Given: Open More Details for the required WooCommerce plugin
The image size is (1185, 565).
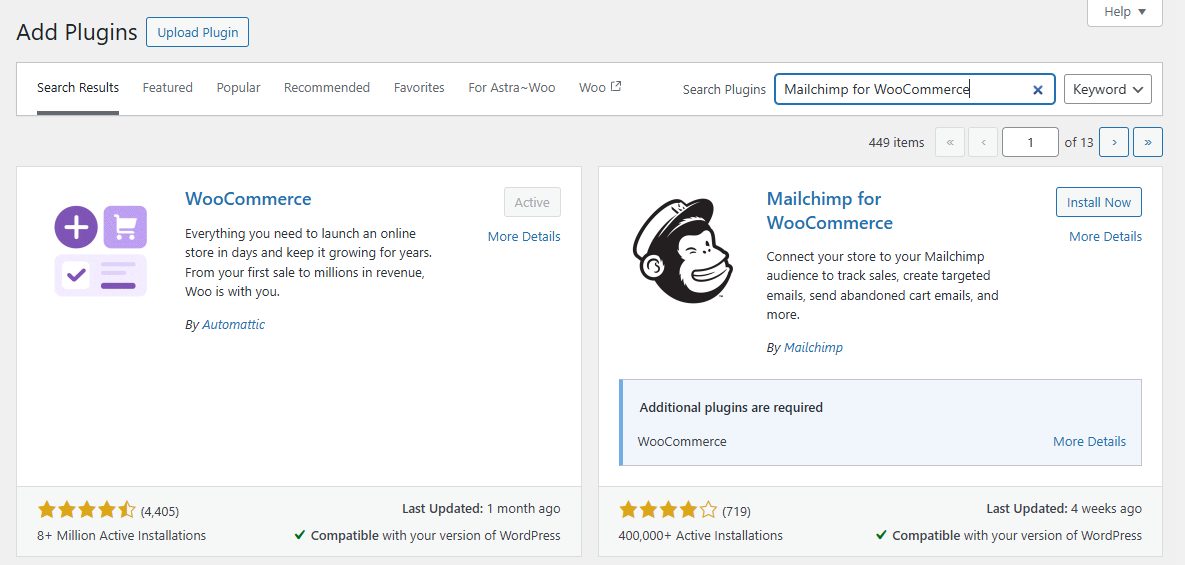Looking at the screenshot, I should [x=1090, y=441].
